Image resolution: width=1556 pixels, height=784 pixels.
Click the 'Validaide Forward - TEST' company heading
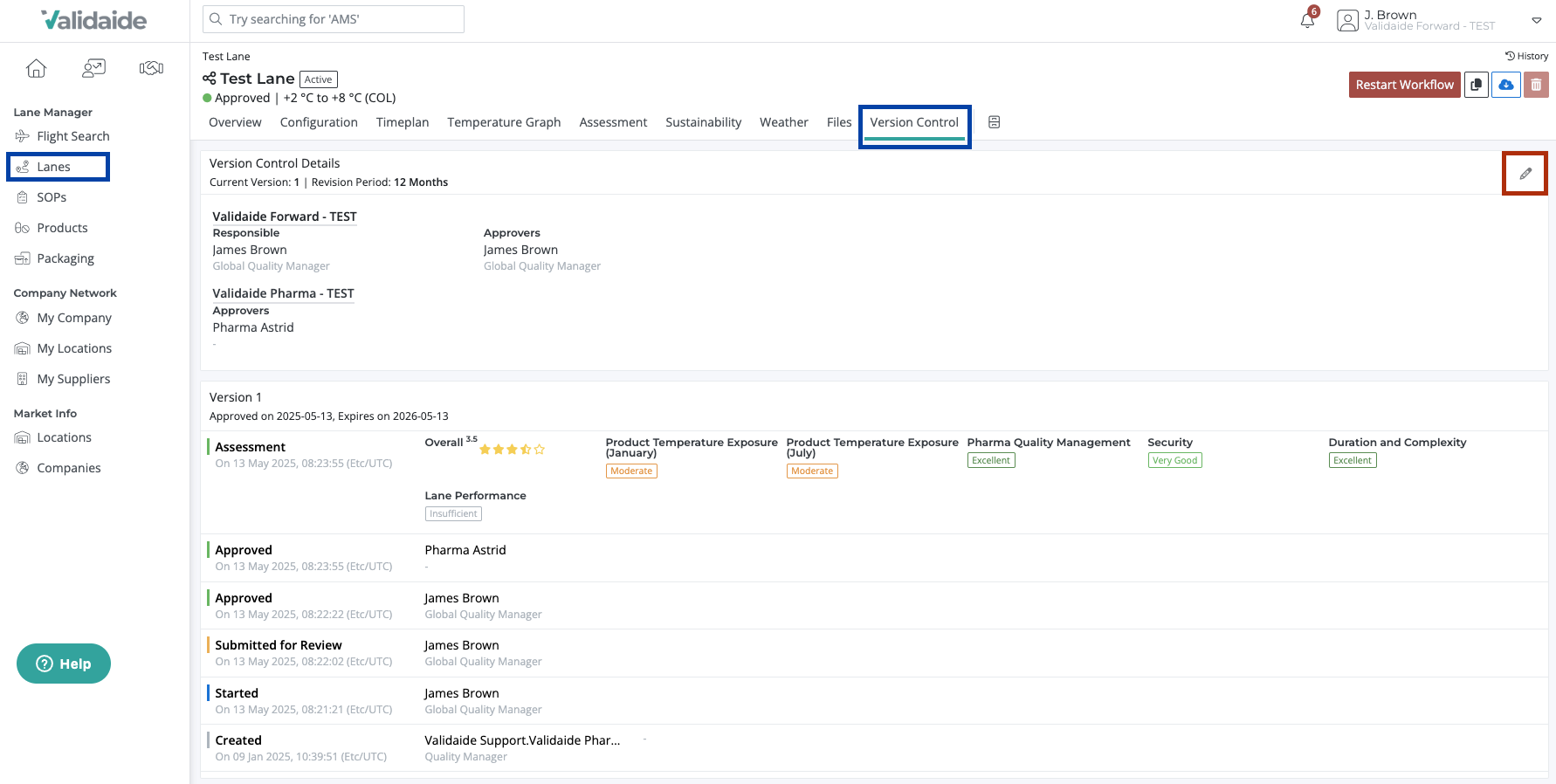[x=285, y=217]
